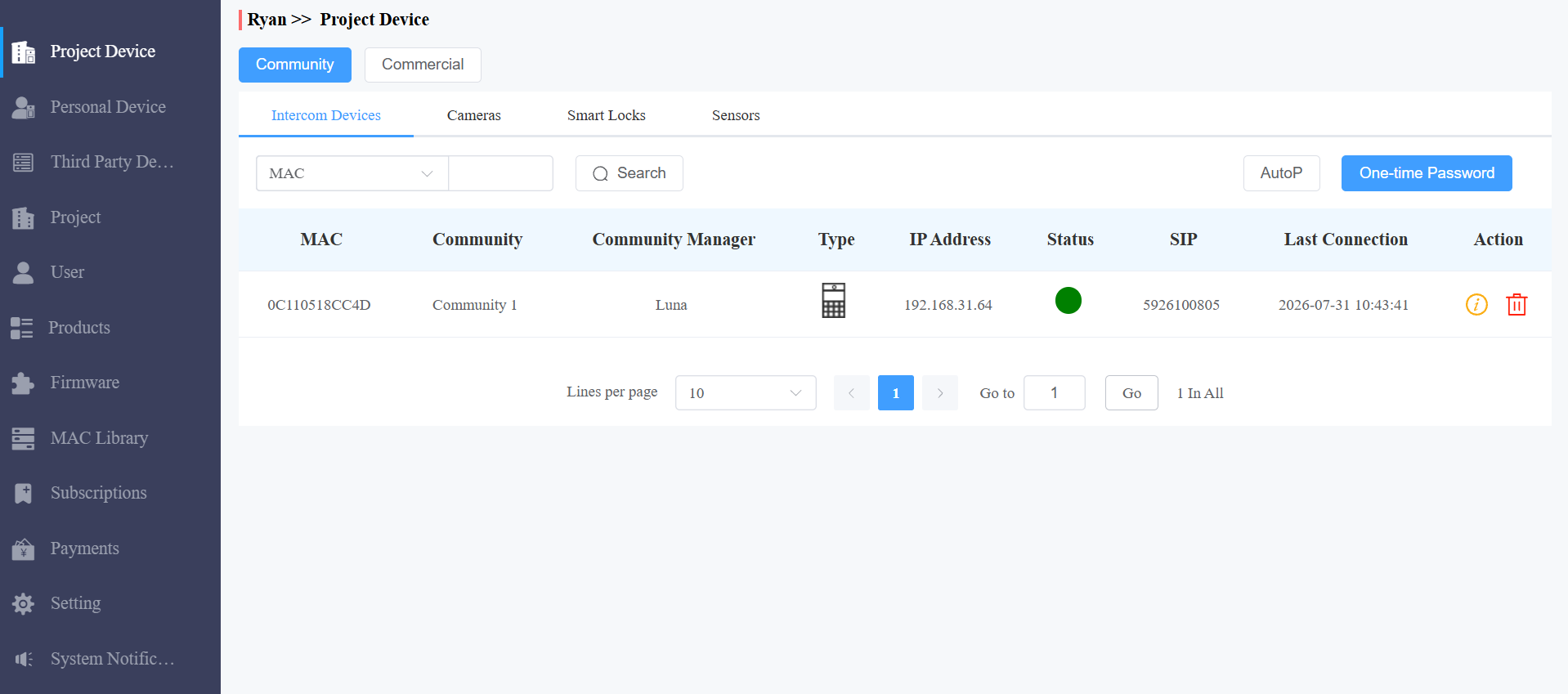Click the 1 In All total count

[x=1200, y=393]
